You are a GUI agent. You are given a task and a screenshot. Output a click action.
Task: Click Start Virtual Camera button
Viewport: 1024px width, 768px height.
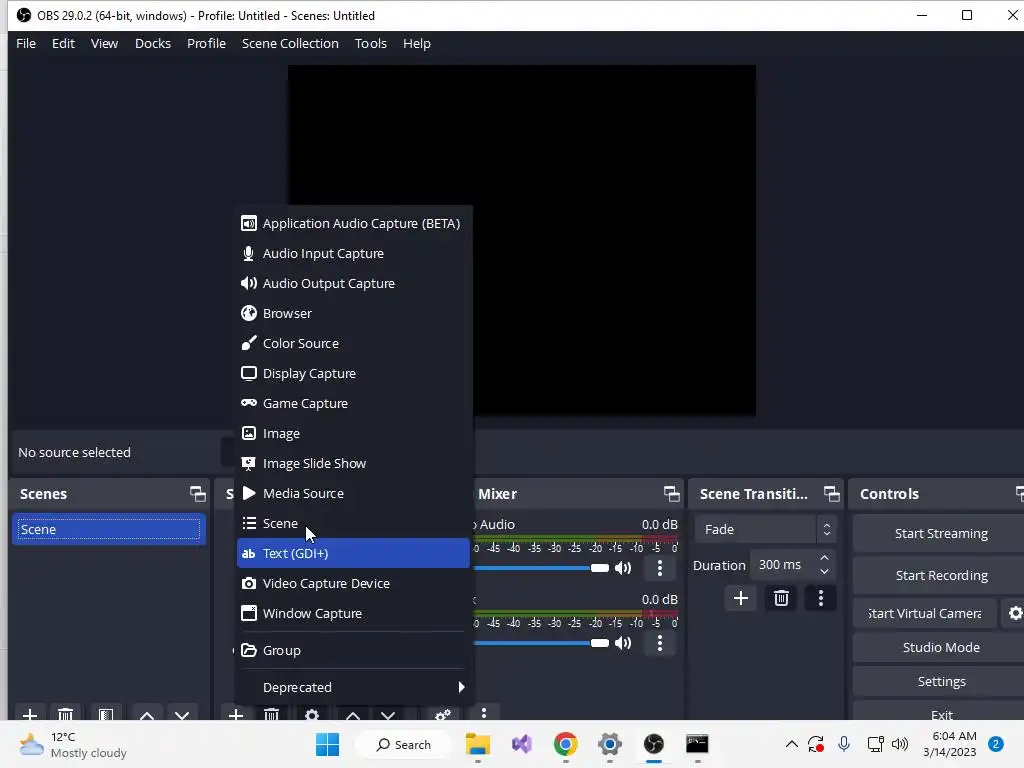925,613
